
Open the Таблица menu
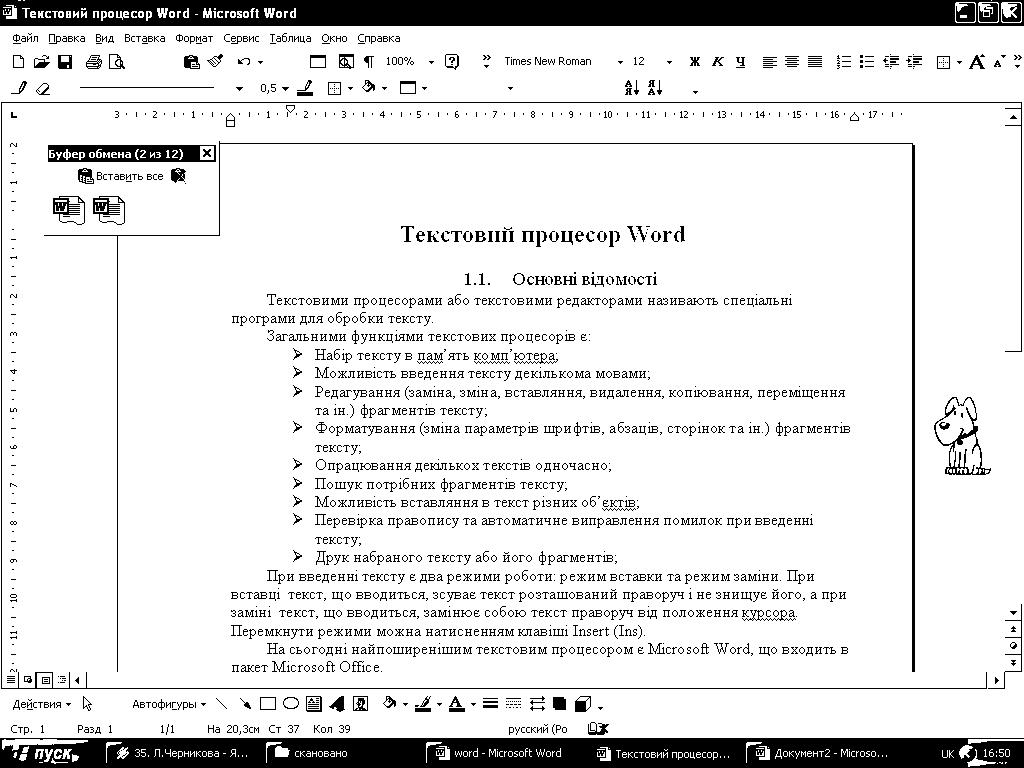(290, 38)
